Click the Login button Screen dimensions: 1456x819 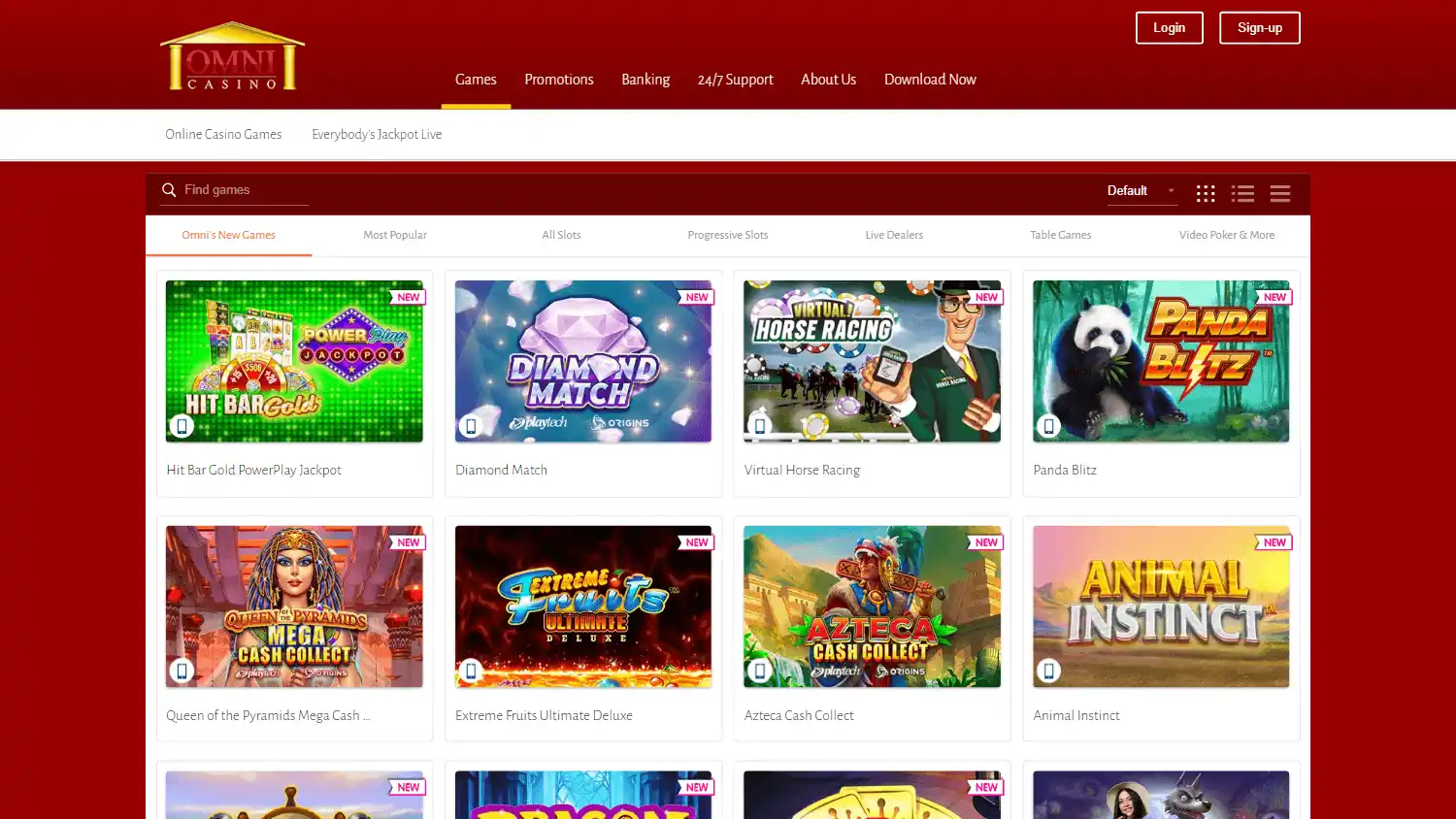[x=1169, y=28]
